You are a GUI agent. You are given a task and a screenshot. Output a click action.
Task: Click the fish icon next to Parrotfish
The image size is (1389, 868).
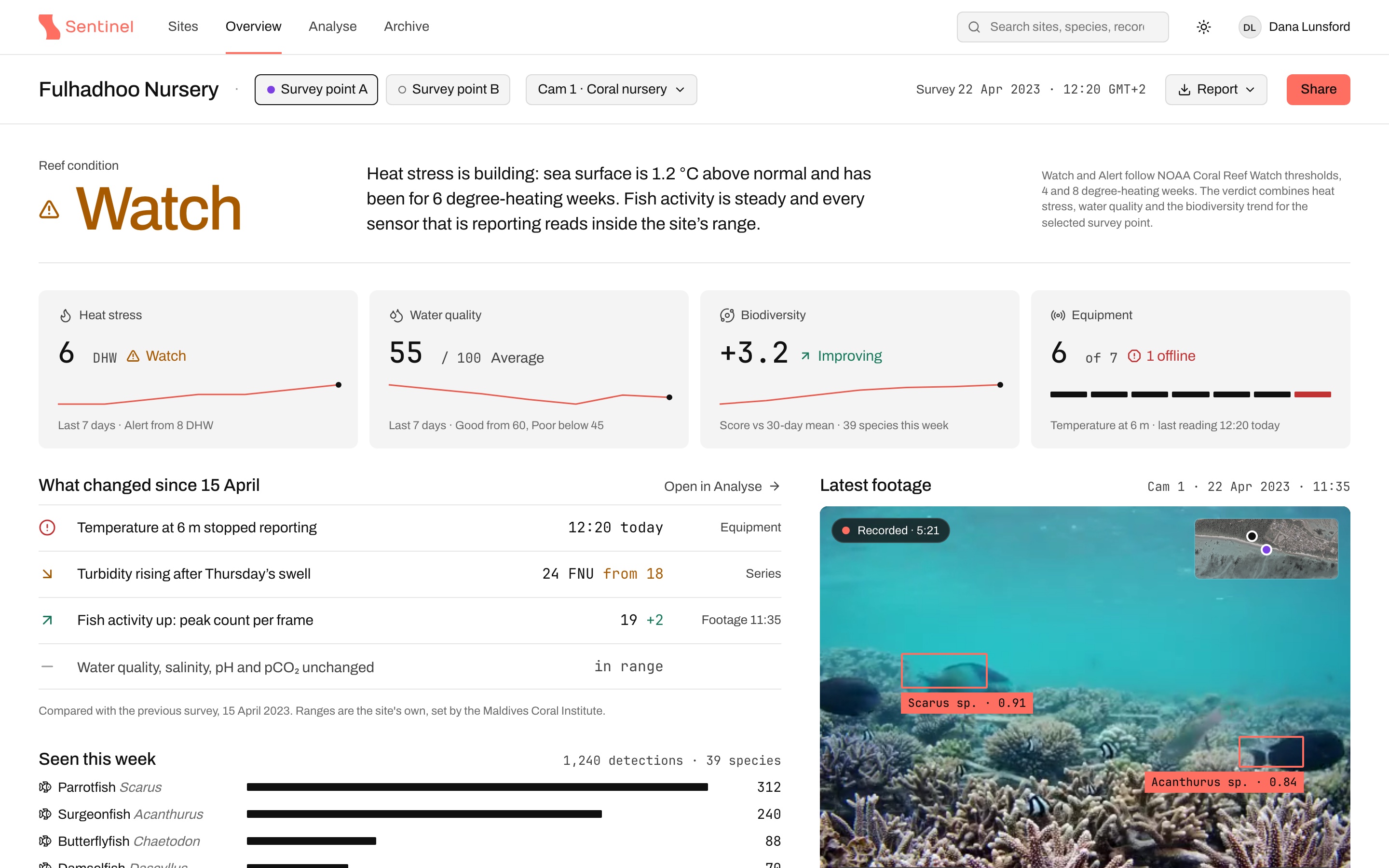45,787
